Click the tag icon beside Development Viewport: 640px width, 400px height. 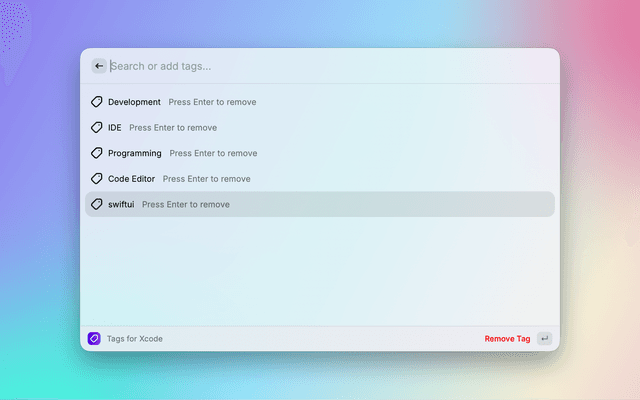(x=97, y=102)
